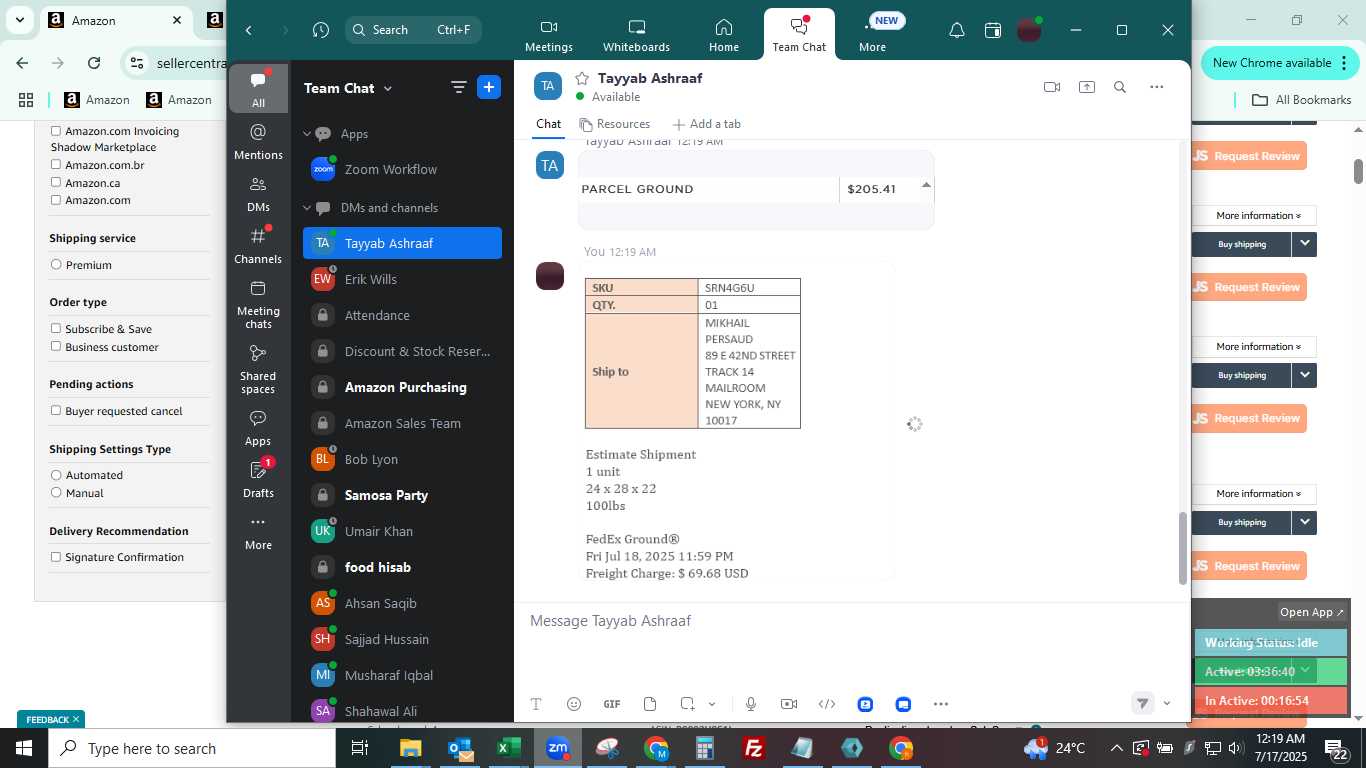Check the Signature Confirmation box
The width and height of the screenshot is (1366, 768).
coord(56,557)
